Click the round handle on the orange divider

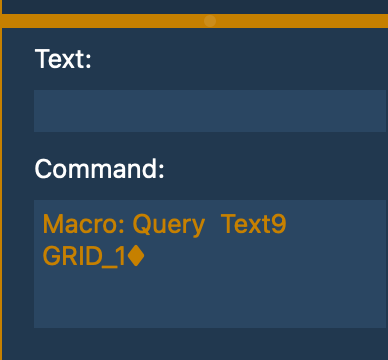(x=210, y=21)
